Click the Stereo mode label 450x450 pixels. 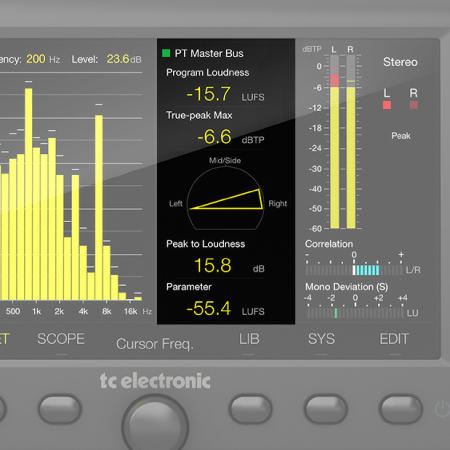click(x=400, y=62)
